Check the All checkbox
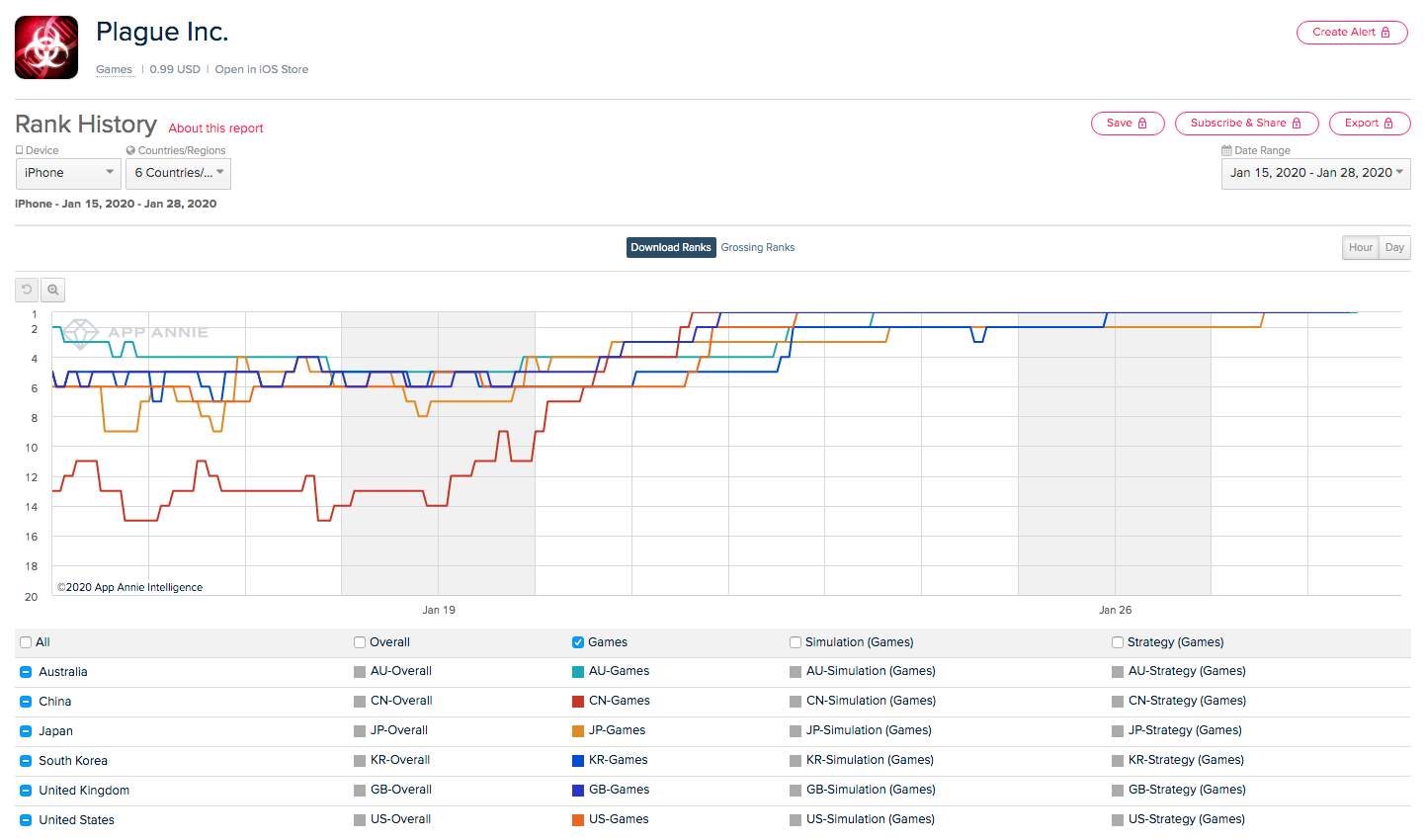 (x=26, y=642)
